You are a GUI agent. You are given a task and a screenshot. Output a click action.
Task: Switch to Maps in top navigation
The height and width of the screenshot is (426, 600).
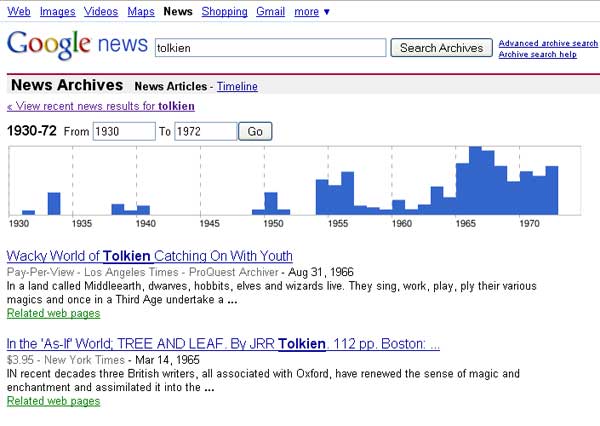click(x=141, y=11)
